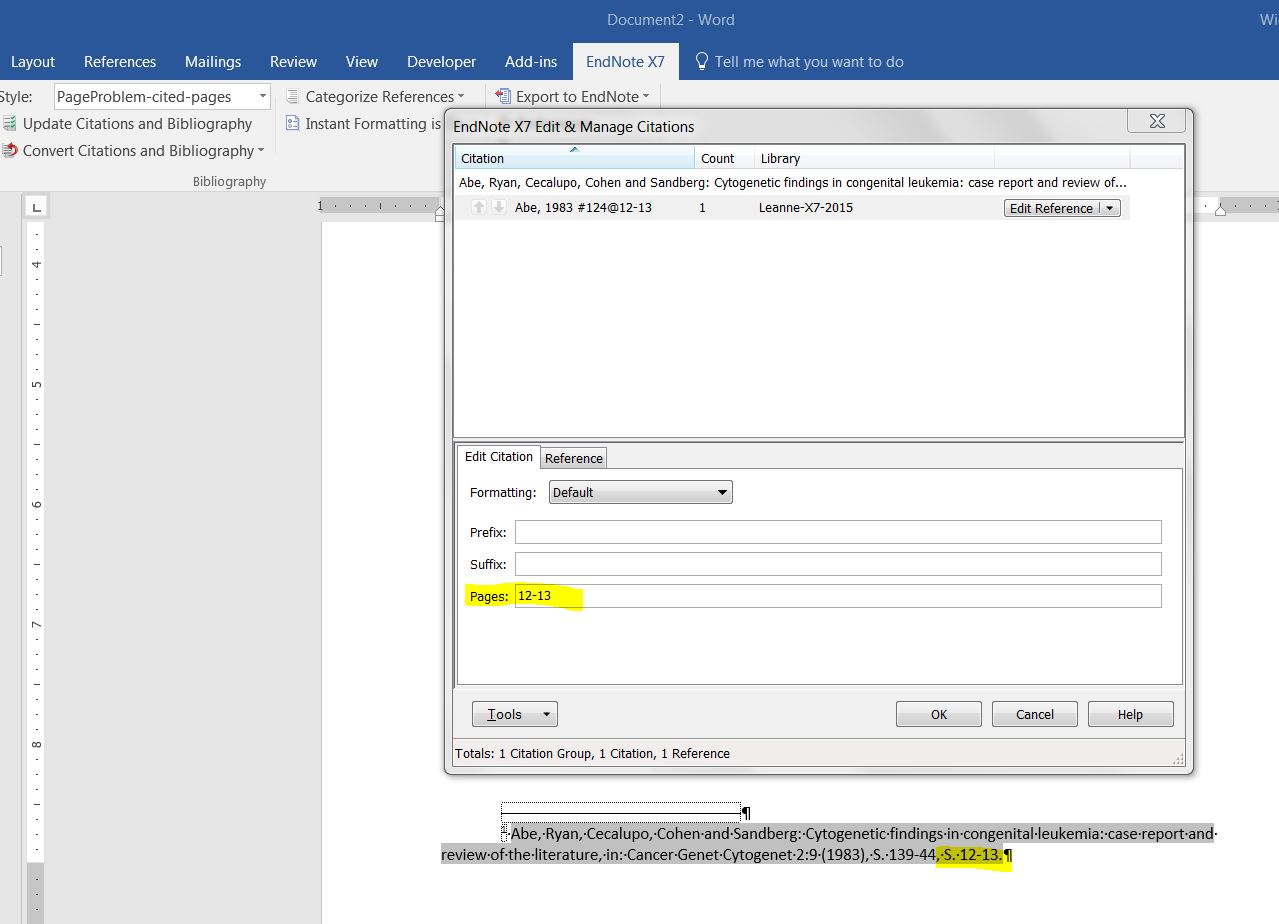Image resolution: width=1279 pixels, height=924 pixels.
Task: Open the Edit Reference dropdown arrow
Action: (1109, 208)
